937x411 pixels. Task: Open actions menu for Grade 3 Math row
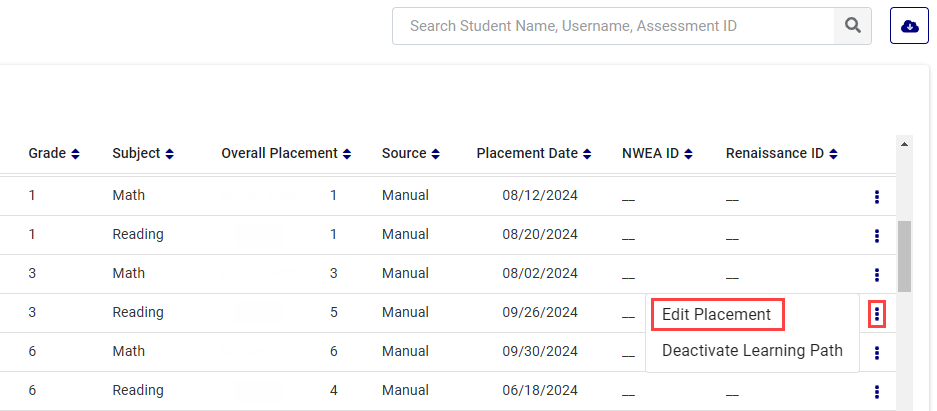pyautogui.click(x=877, y=275)
